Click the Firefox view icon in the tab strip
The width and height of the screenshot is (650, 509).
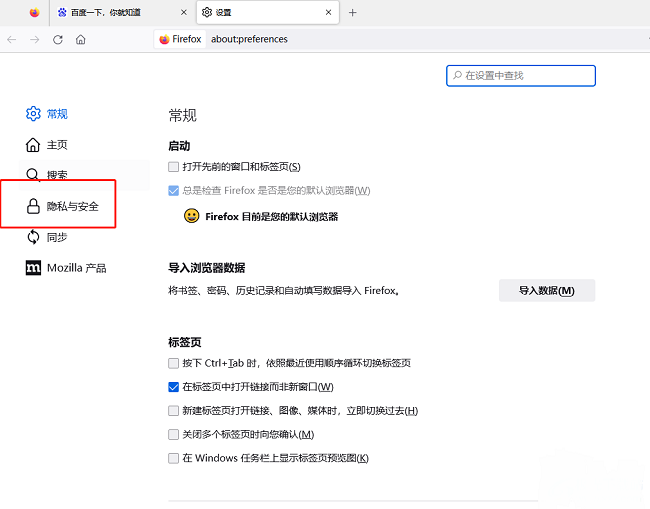pyautogui.click(x=34, y=12)
